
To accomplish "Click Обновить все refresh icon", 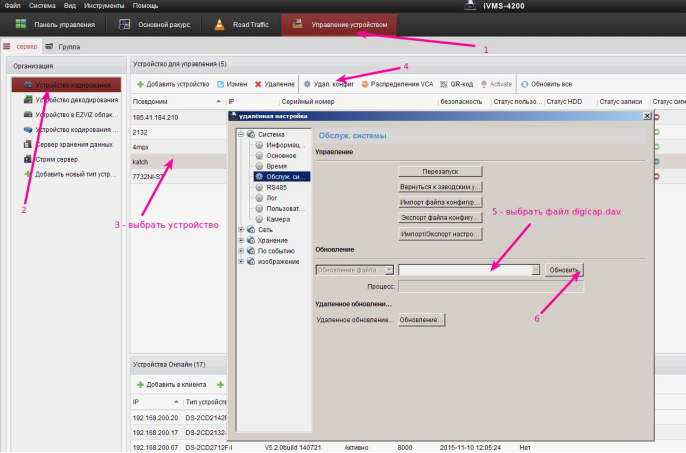I will (x=524, y=84).
